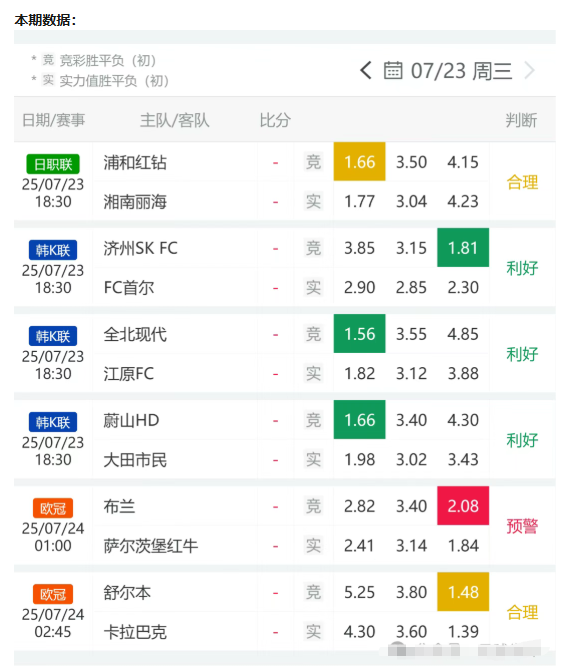Go to next day with right chevron

(x=529, y=71)
